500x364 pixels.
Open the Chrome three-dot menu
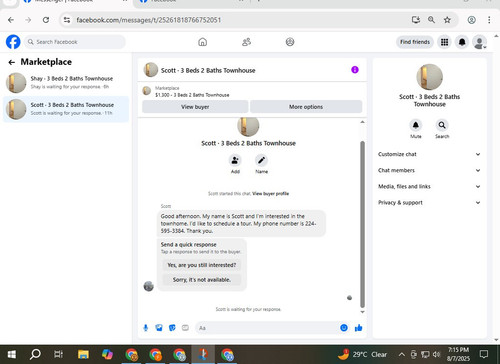pos(489,20)
